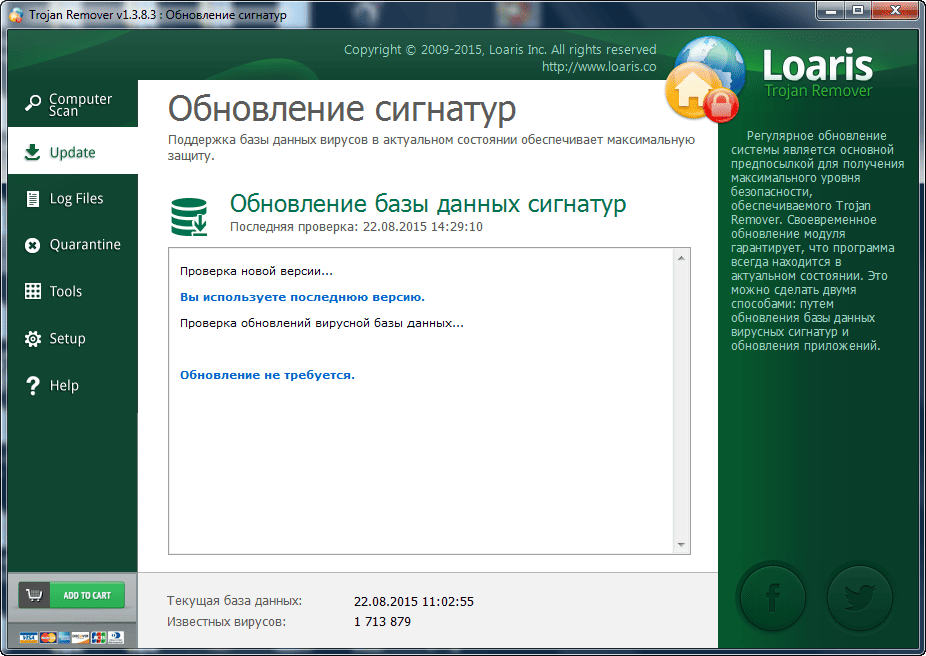Click the known viruses count 1 713 879
Viewport: 926px width, 656px height.
click(382, 622)
